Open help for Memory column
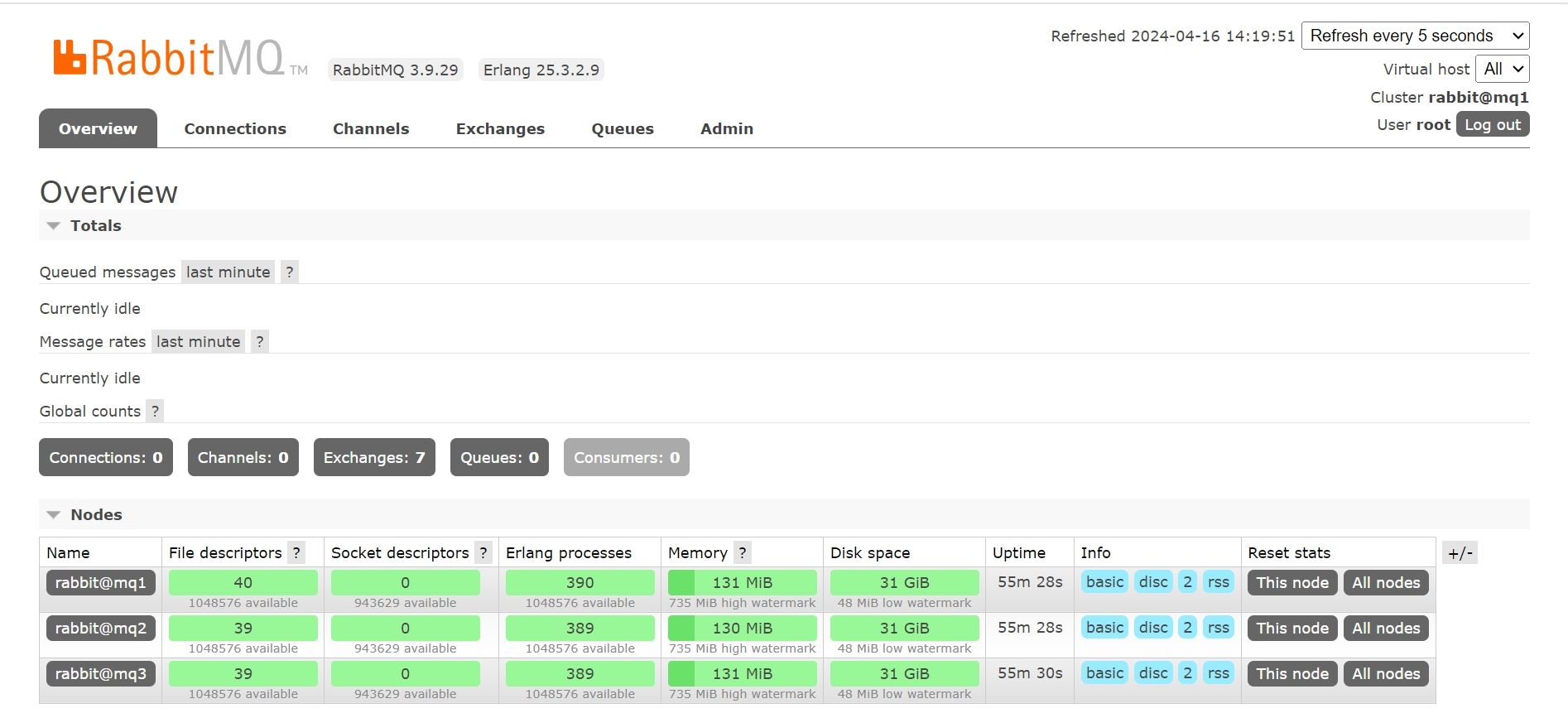1568x718 pixels. (x=743, y=552)
